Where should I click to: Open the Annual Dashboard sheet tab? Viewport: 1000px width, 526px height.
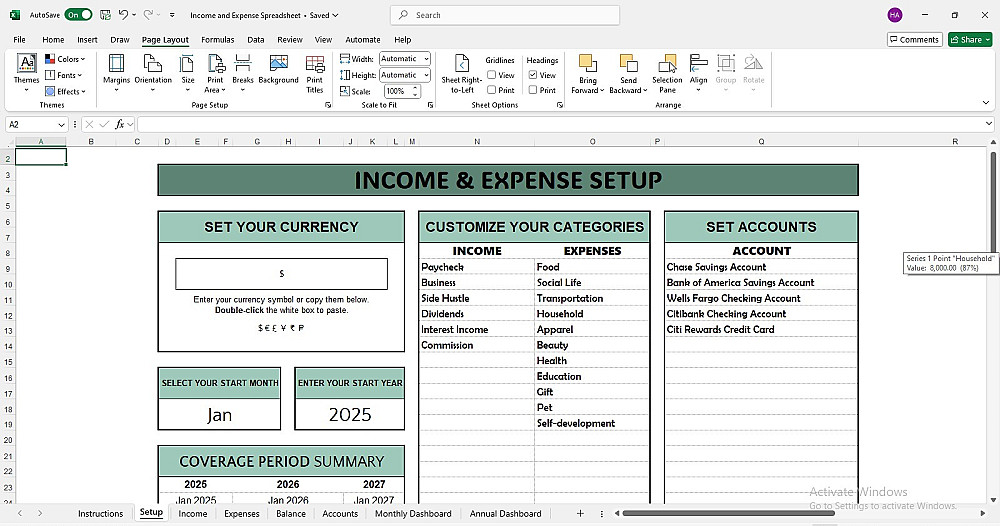click(x=505, y=513)
